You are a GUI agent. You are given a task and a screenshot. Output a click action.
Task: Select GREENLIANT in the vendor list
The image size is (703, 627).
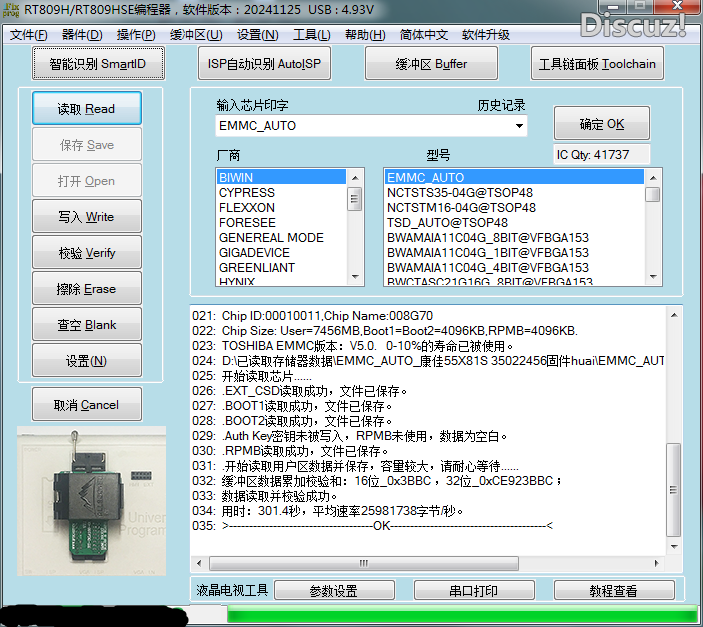(281, 267)
